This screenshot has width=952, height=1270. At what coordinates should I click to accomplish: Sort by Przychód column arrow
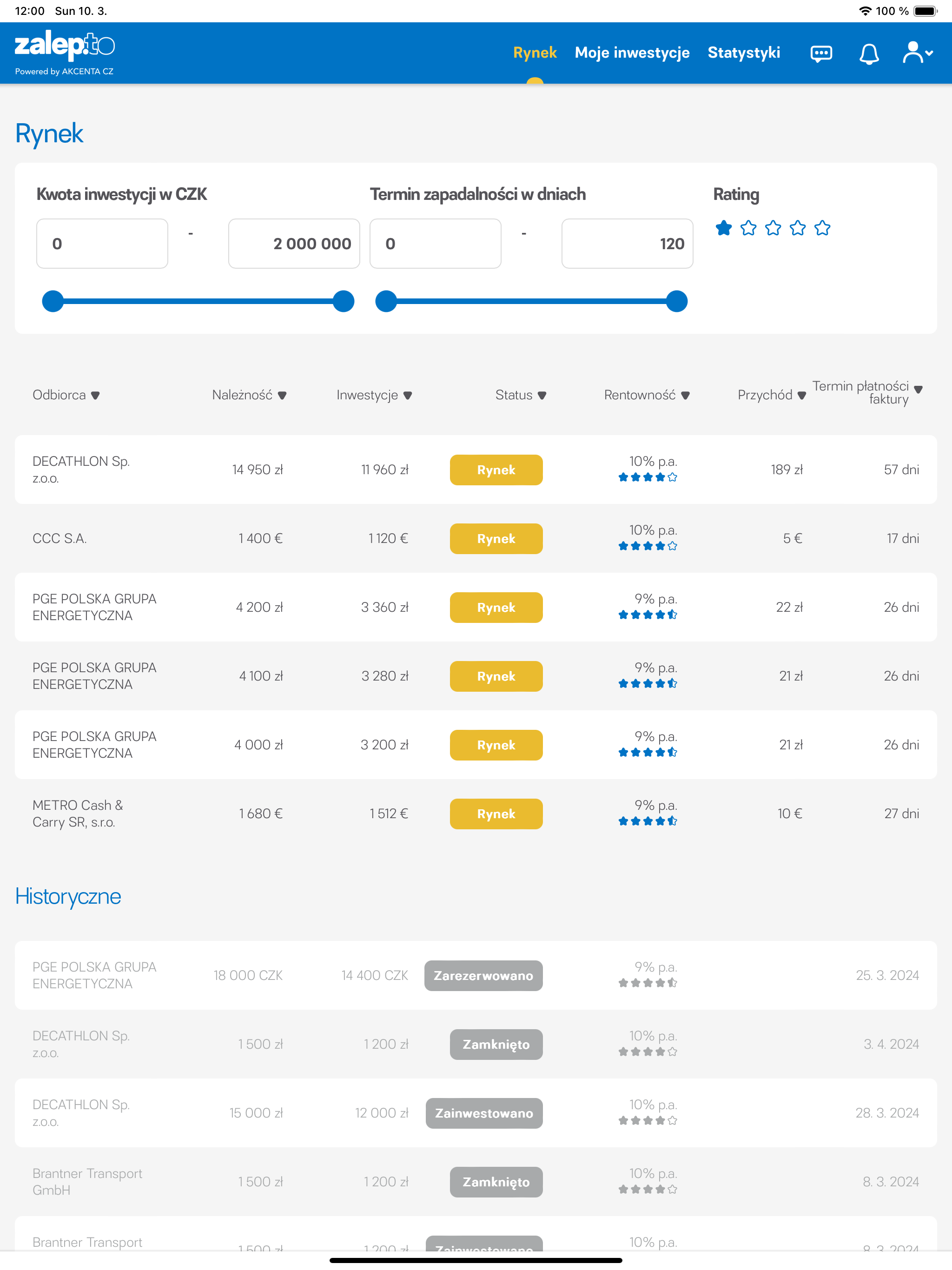[801, 396]
